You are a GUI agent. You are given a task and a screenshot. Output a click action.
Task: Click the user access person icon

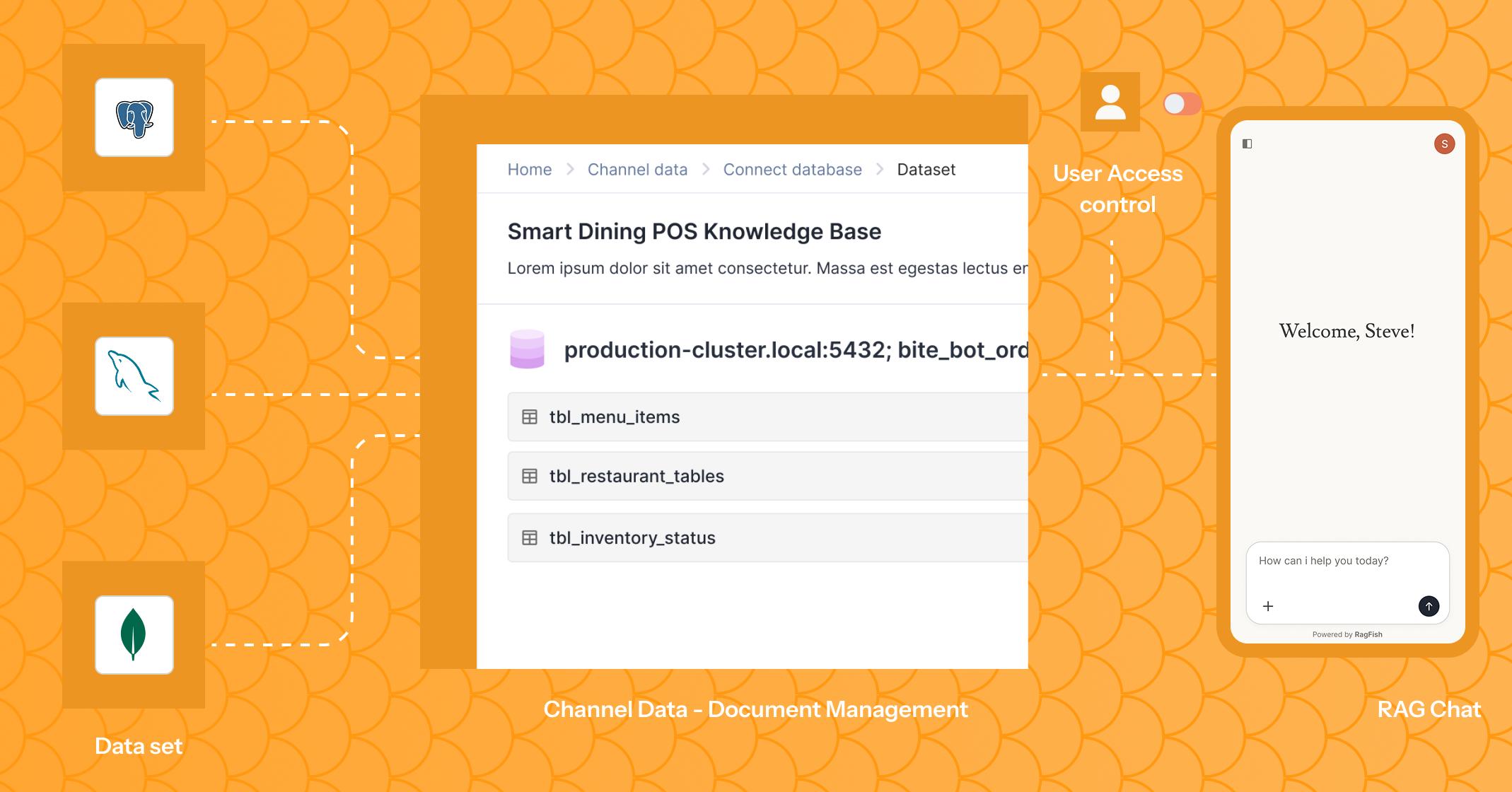(1110, 102)
